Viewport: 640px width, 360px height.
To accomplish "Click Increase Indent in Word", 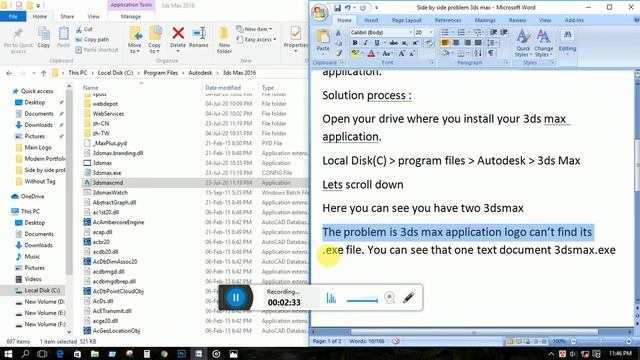I will 504,32.
